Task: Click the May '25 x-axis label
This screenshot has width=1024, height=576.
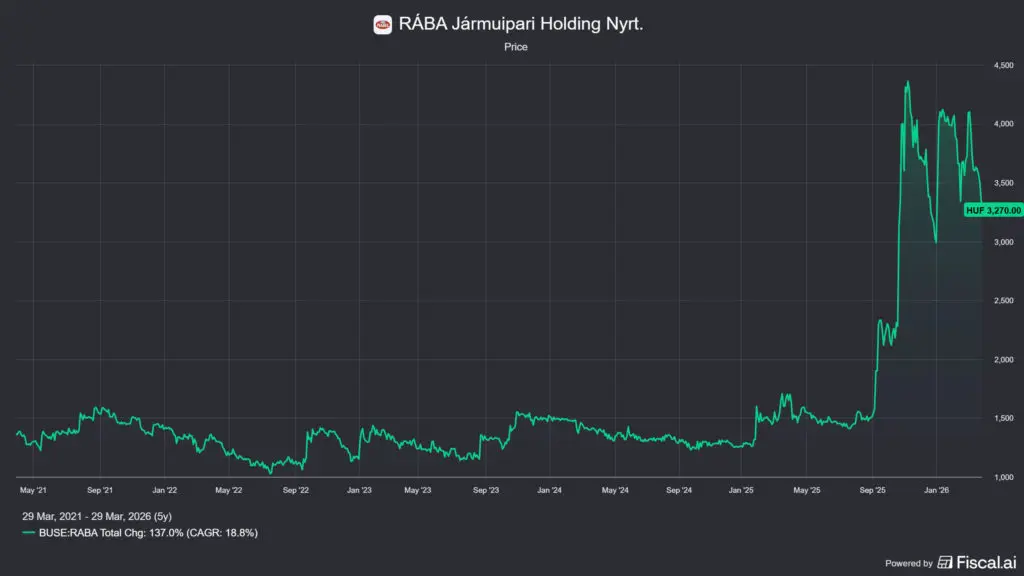Action: [x=807, y=490]
